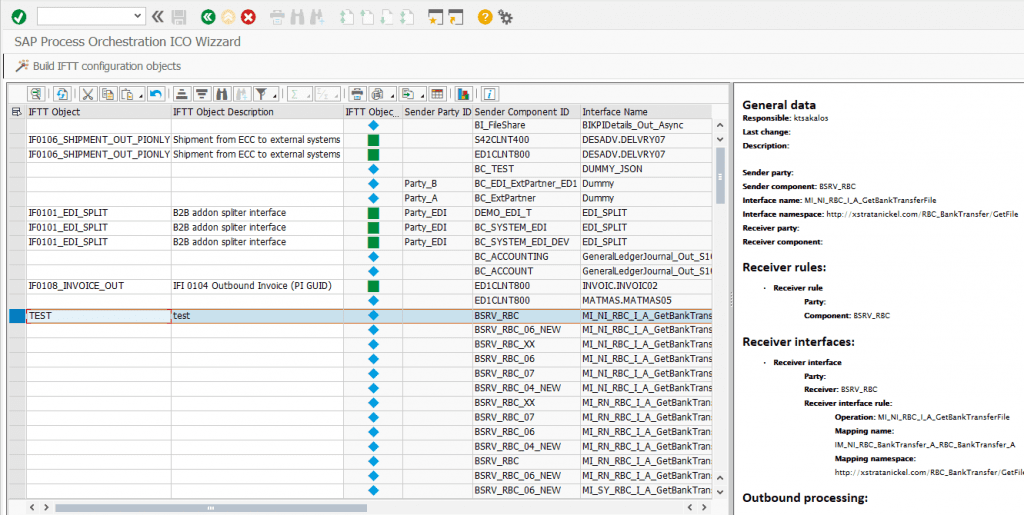Viewport: 1024px width, 515px height.
Task: Click the Interface Name column header
Action: pos(646,112)
